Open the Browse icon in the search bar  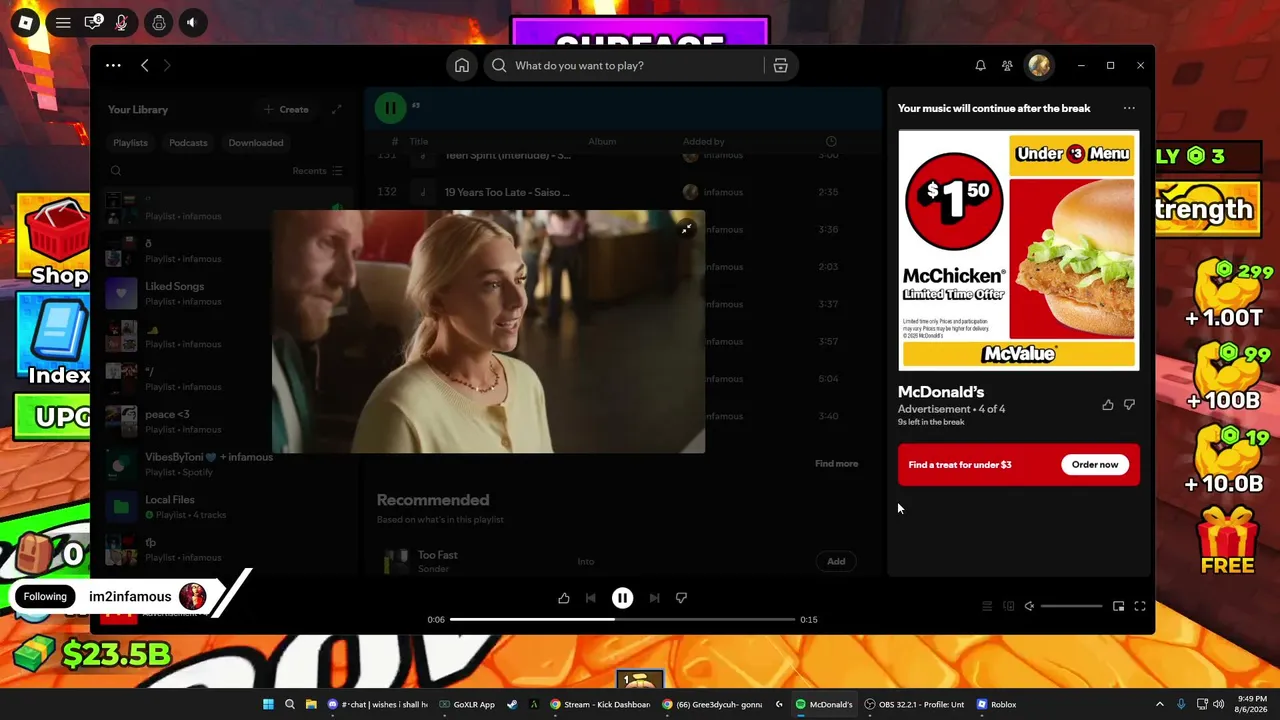point(781,65)
